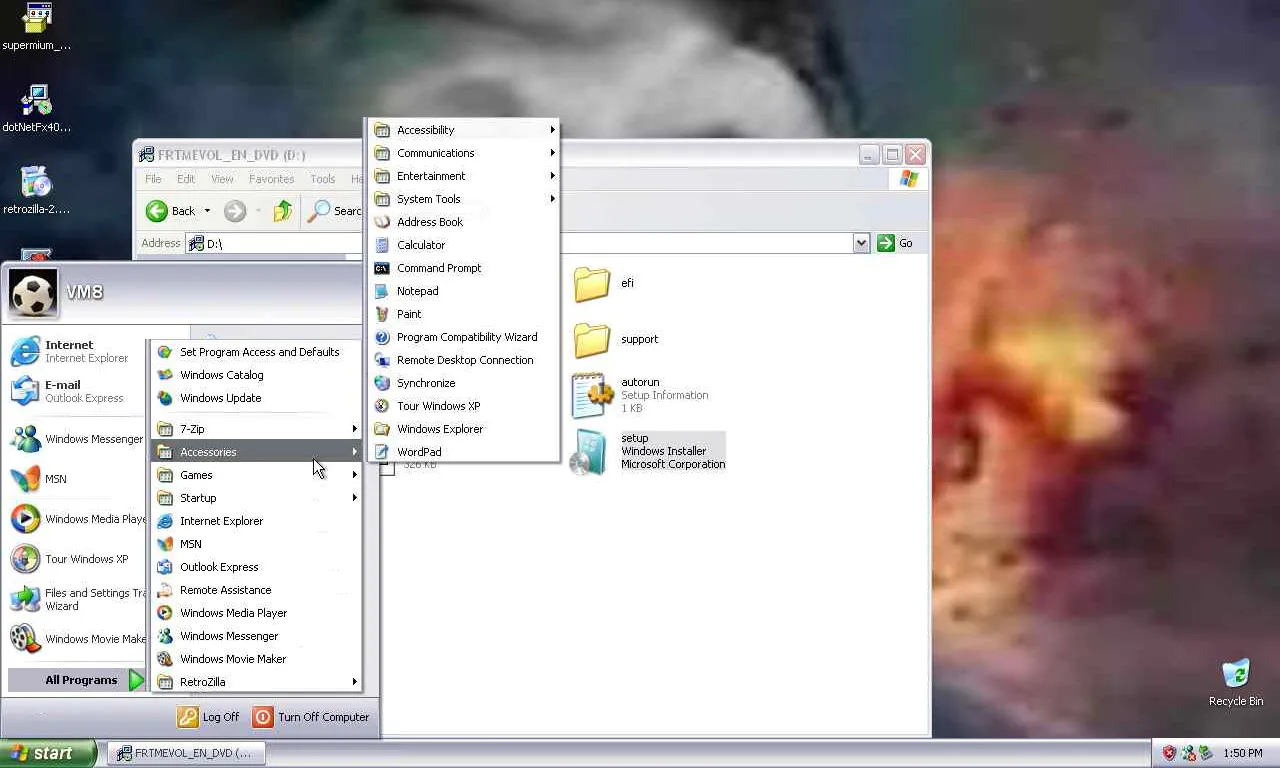Launch Windows Messenger from the Start menu left pane
1280x768 pixels.
tap(76, 439)
